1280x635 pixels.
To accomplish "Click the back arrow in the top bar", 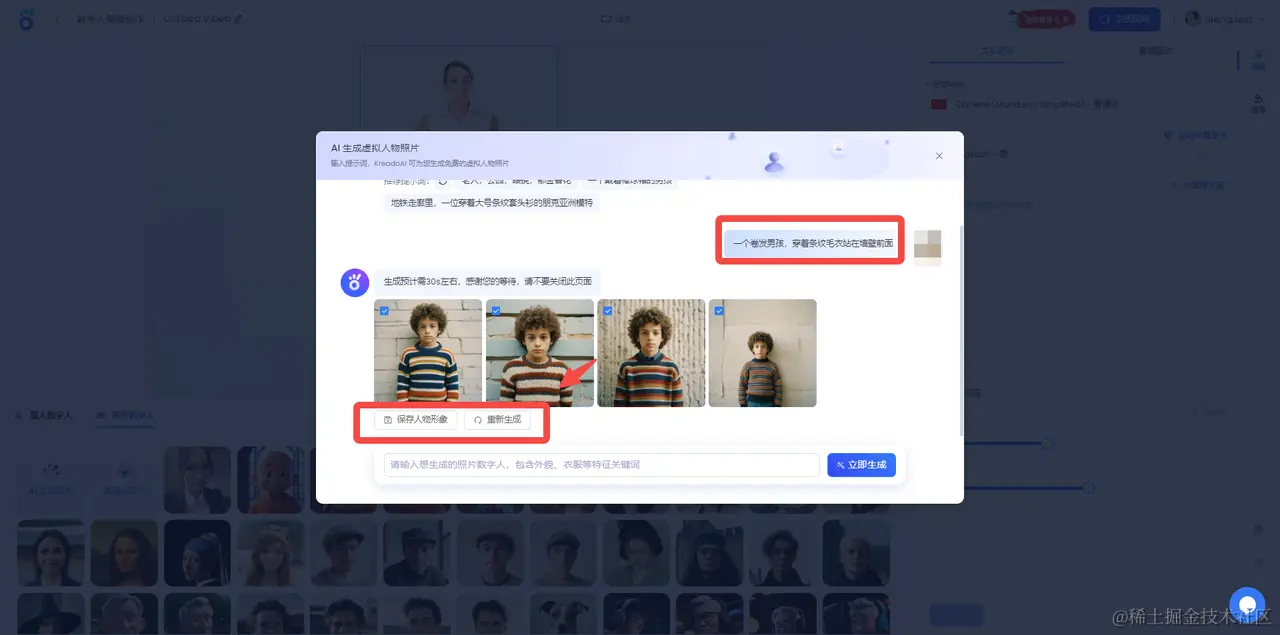I will pyautogui.click(x=57, y=19).
